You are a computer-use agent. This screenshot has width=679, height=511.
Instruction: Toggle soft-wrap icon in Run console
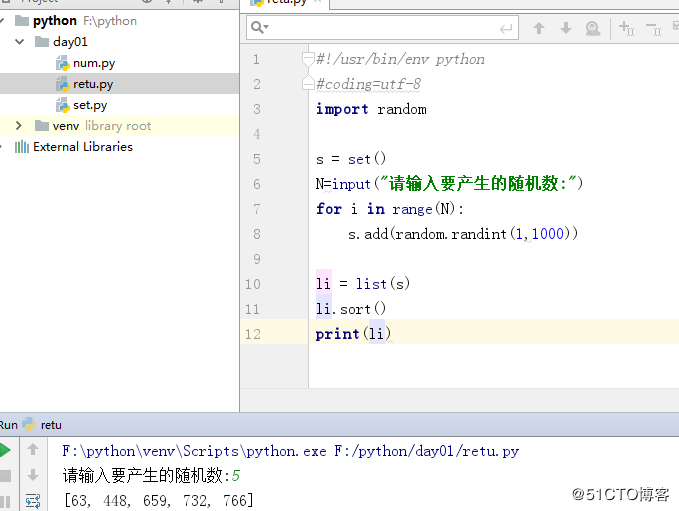coord(33,501)
